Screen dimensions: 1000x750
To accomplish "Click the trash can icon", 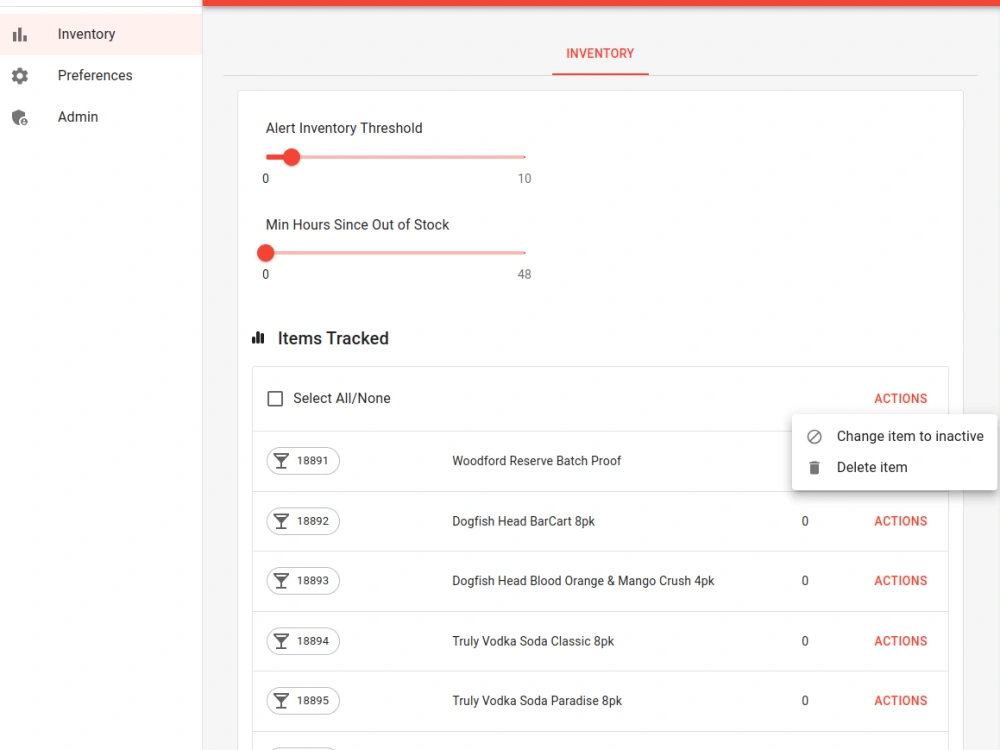I will pyautogui.click(x=814, y=467).
